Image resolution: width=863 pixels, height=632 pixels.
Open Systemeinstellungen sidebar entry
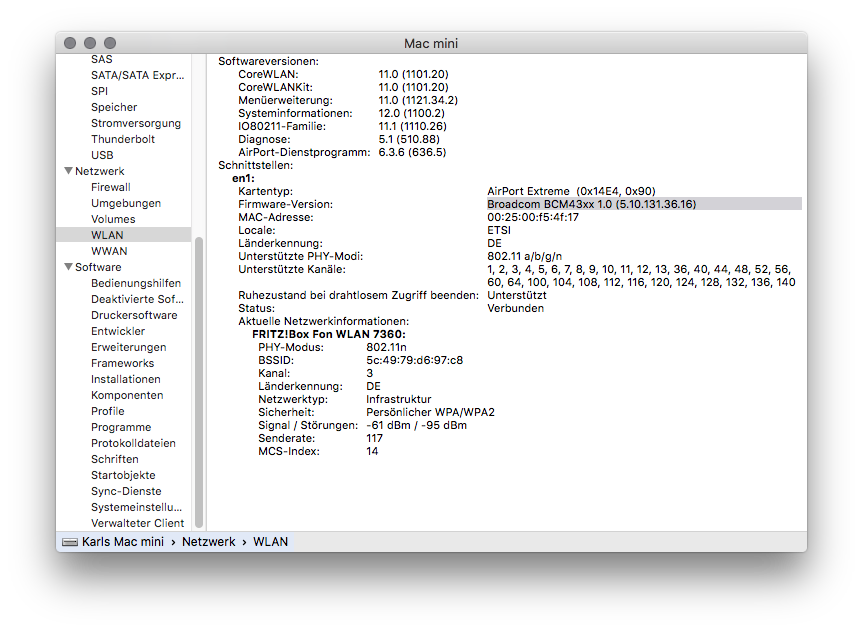(136, 506)
